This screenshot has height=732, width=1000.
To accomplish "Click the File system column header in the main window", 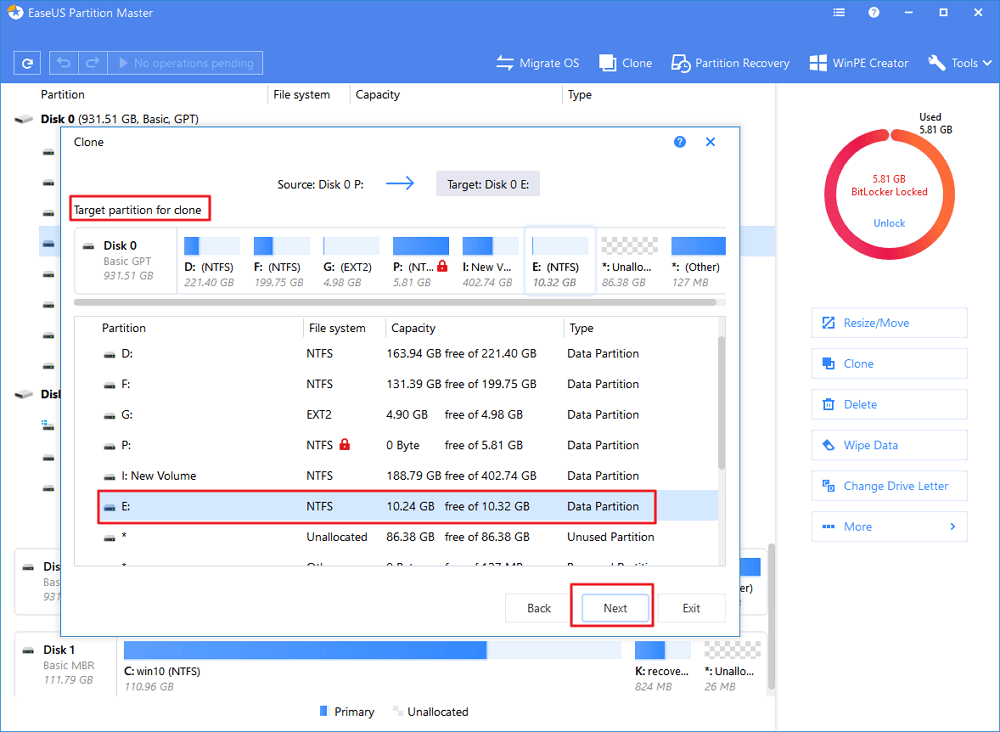I will click(301, 94).
